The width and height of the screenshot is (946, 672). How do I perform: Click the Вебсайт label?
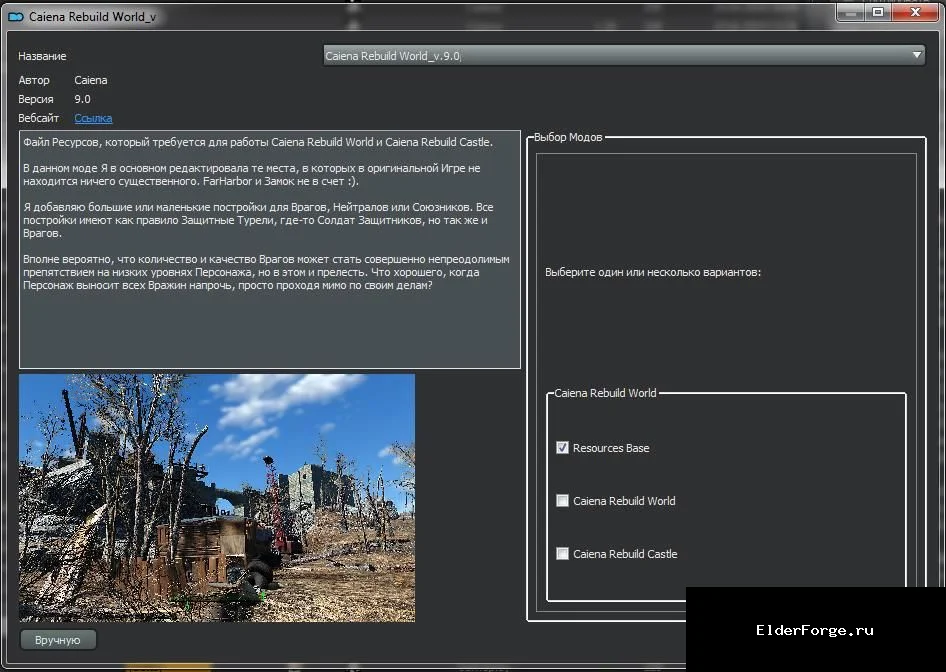click(39, 118)
